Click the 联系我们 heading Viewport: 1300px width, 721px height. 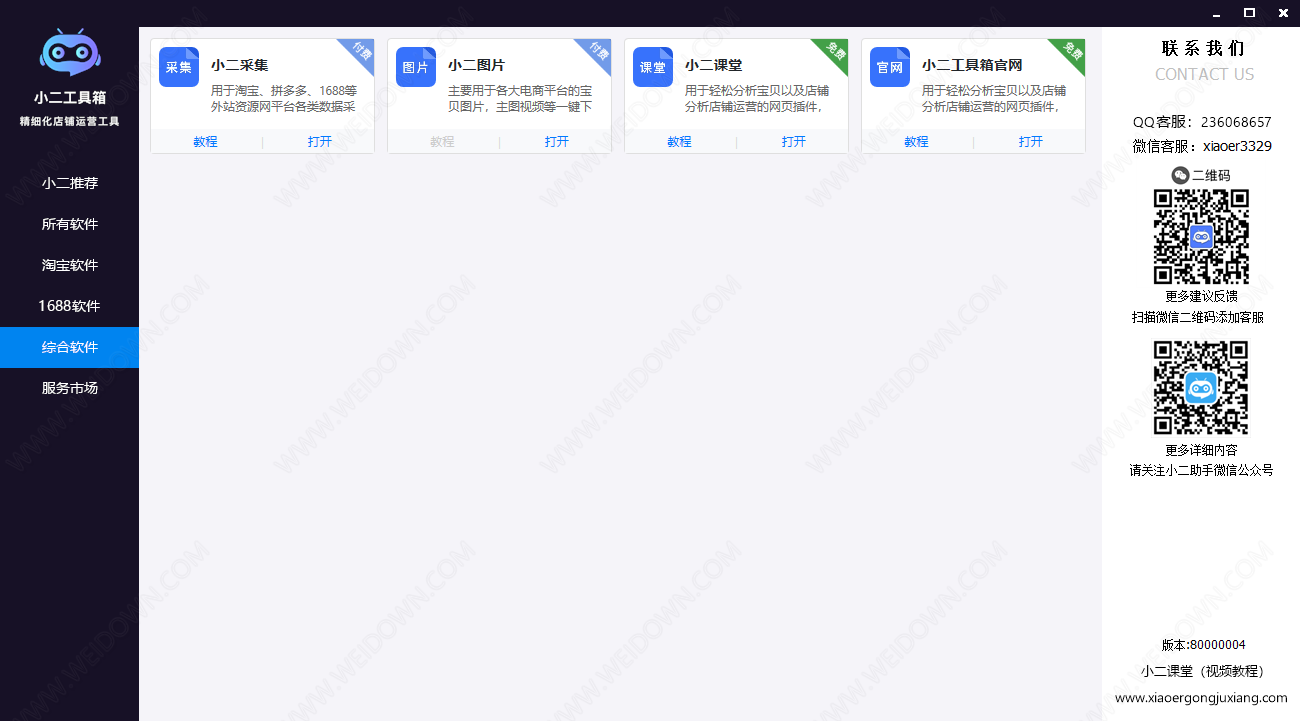click(1203, 48)
